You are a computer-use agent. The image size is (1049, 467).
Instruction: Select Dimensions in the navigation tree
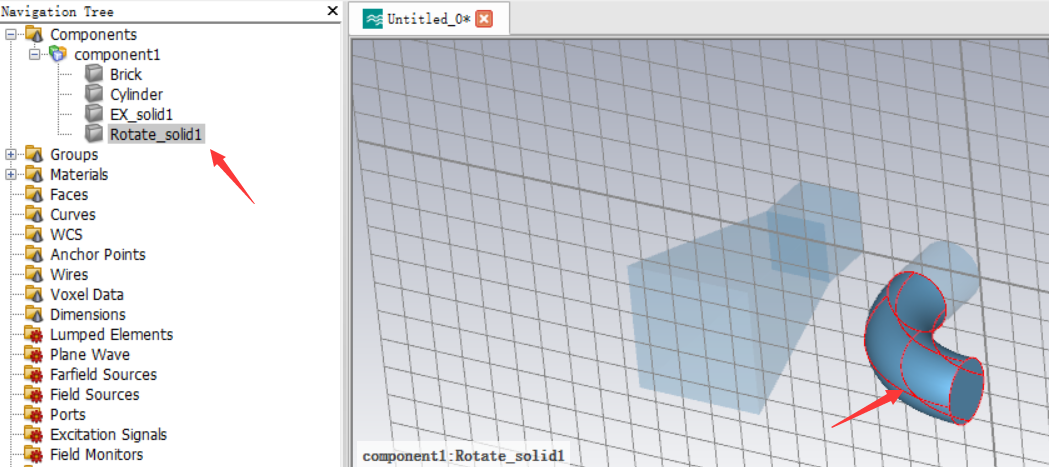click(x=88, y=314)
